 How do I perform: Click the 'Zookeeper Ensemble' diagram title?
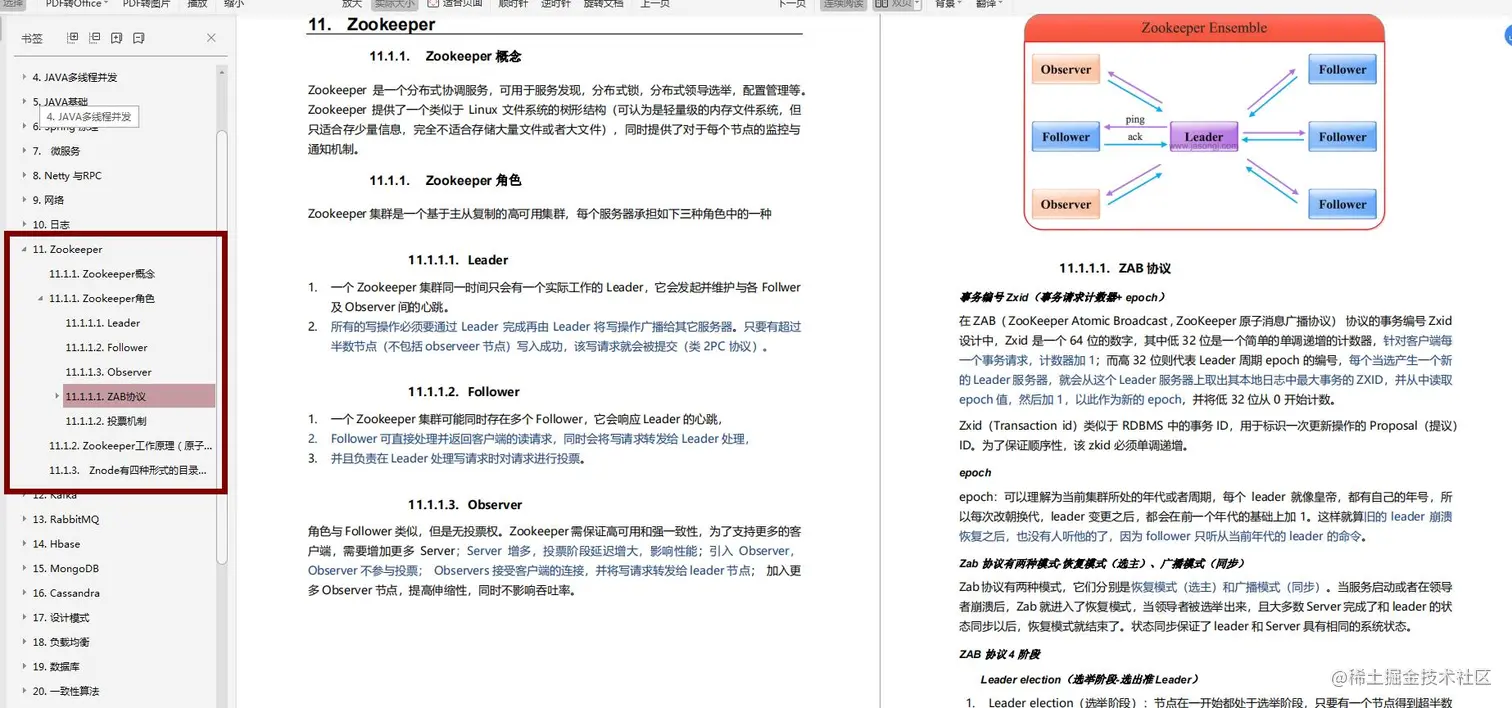pyautogui.click(x=1204, y=28)
